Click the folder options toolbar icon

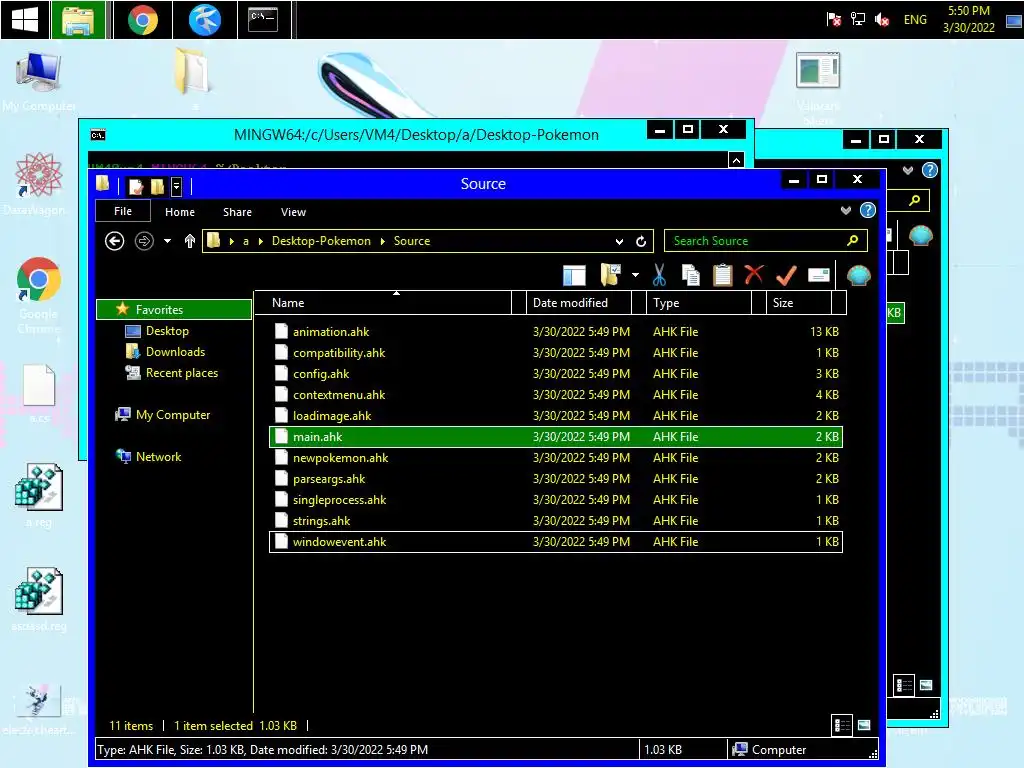pos(610,275)
